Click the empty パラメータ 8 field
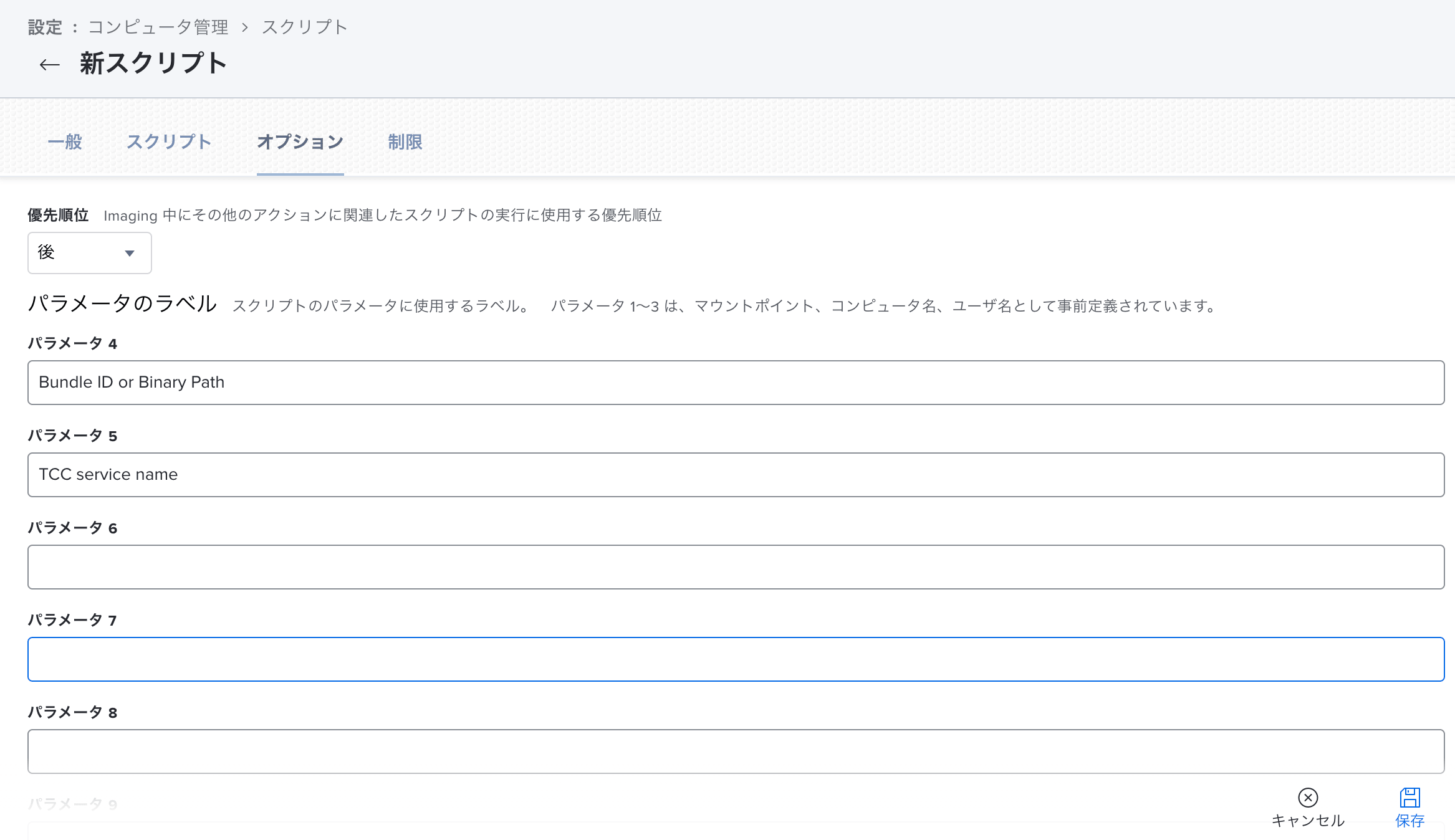1455x840 pixels. pos(736,752)
